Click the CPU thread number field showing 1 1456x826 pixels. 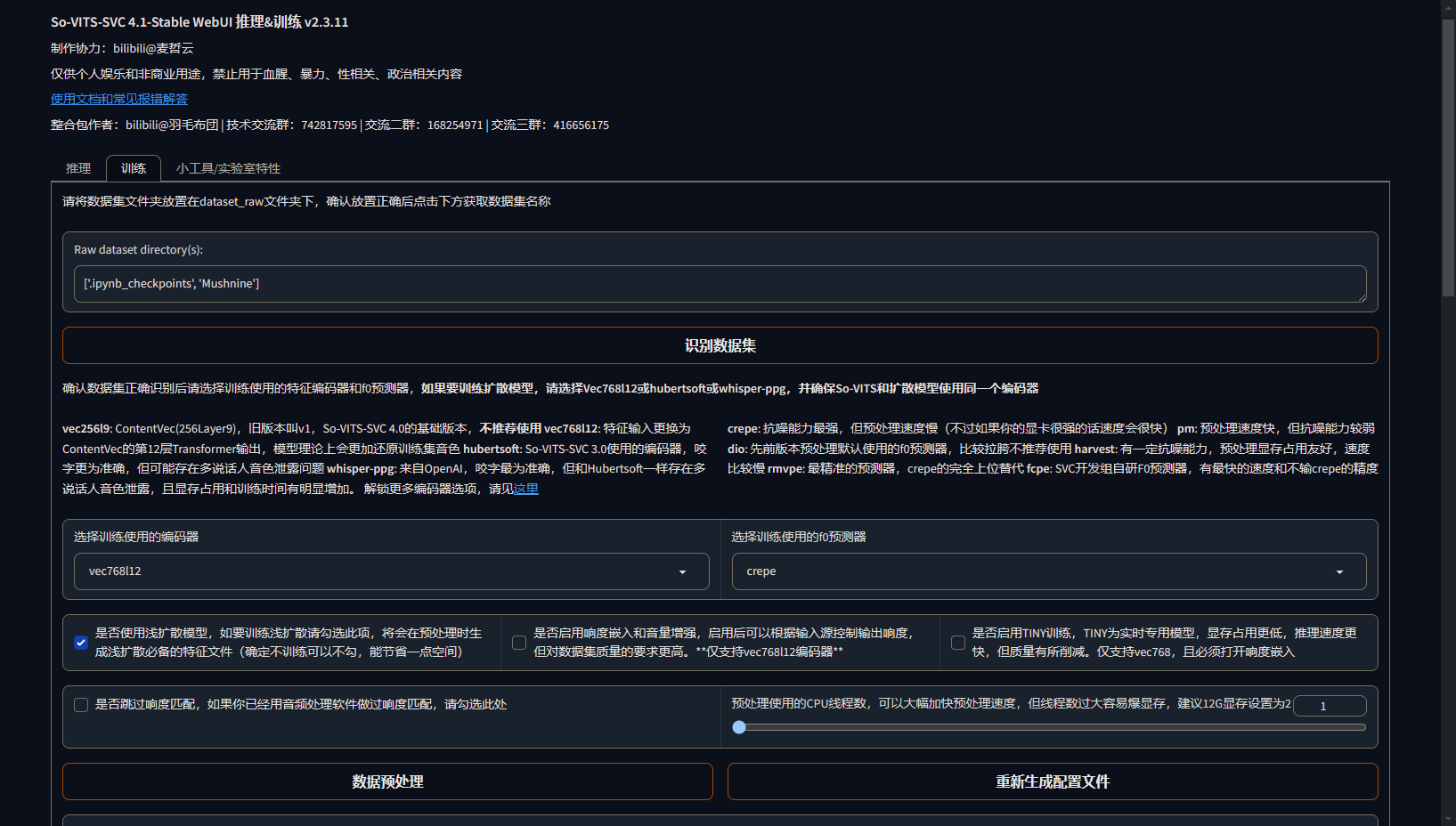pos(1330,705)
